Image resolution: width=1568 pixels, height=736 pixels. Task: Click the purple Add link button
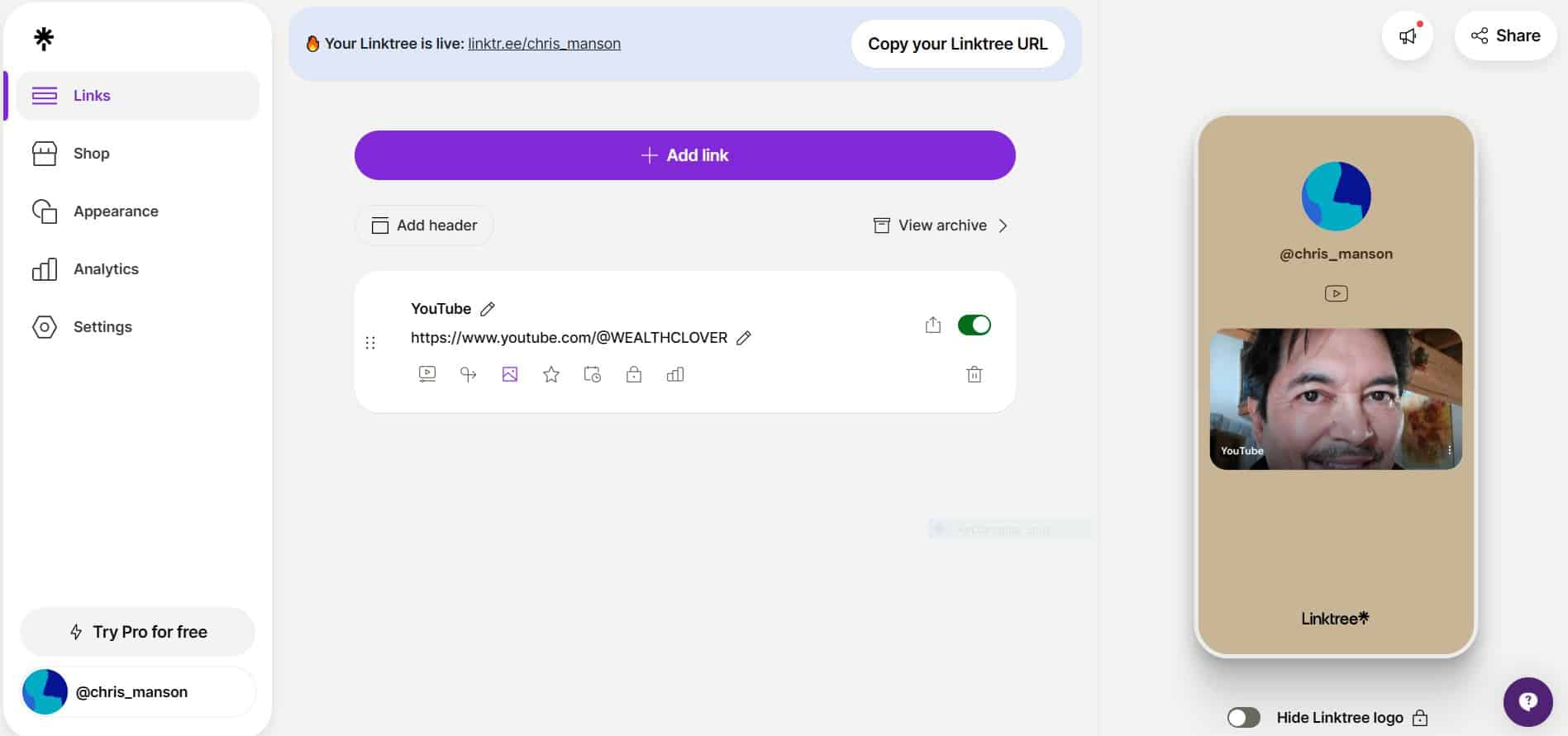[x=684, y=155]
